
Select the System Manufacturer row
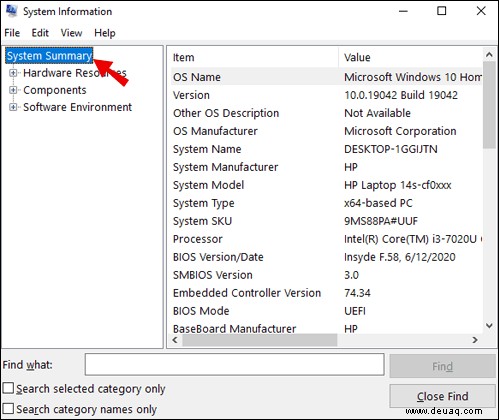point(326,167)
